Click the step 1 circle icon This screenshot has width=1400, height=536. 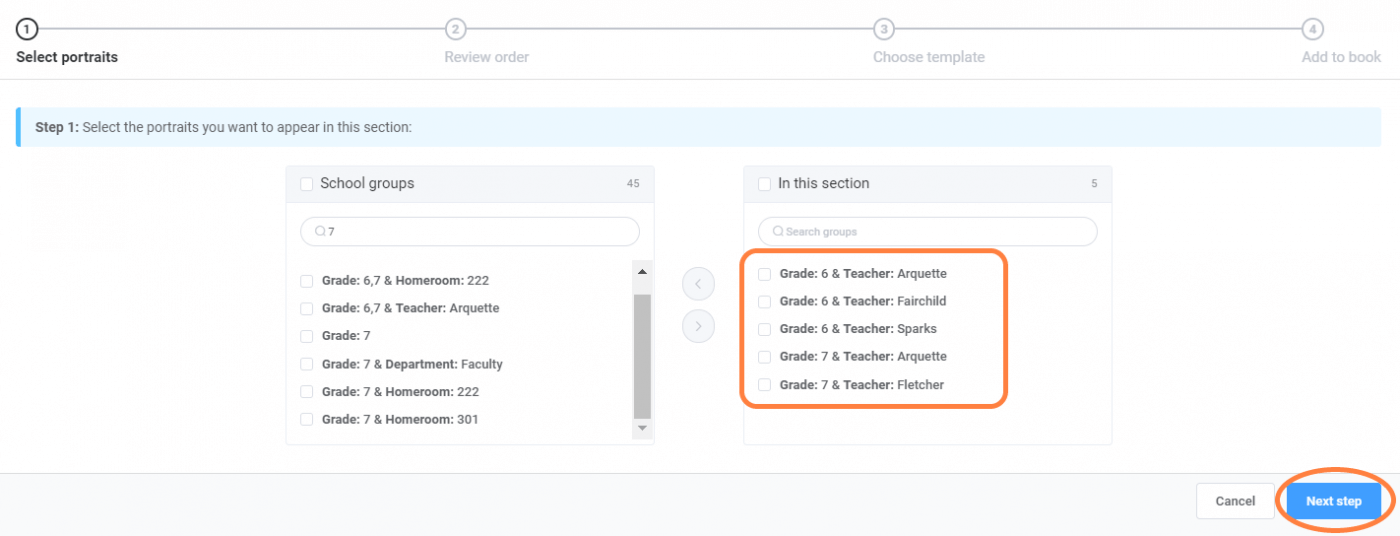tap(27, 29)
